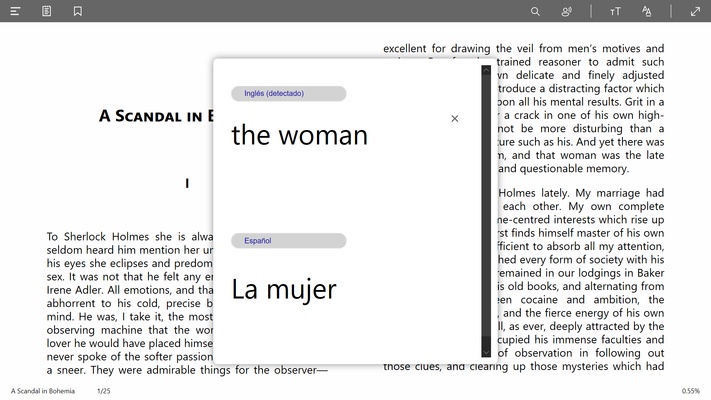Click the translation popup scrollbar track
This screenshot has height=400, width=711.
coord(486,211)
